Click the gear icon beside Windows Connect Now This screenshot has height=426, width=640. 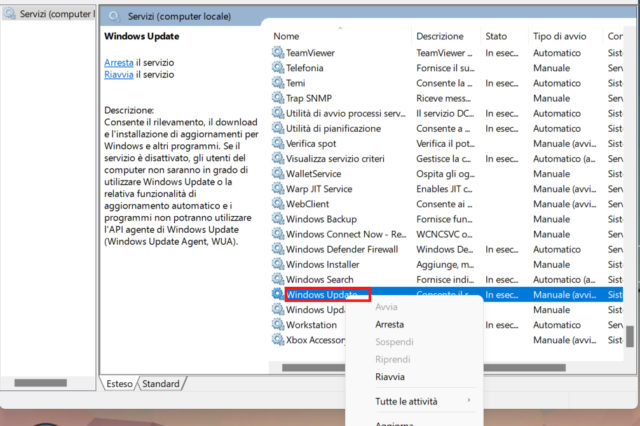[278, 234]
